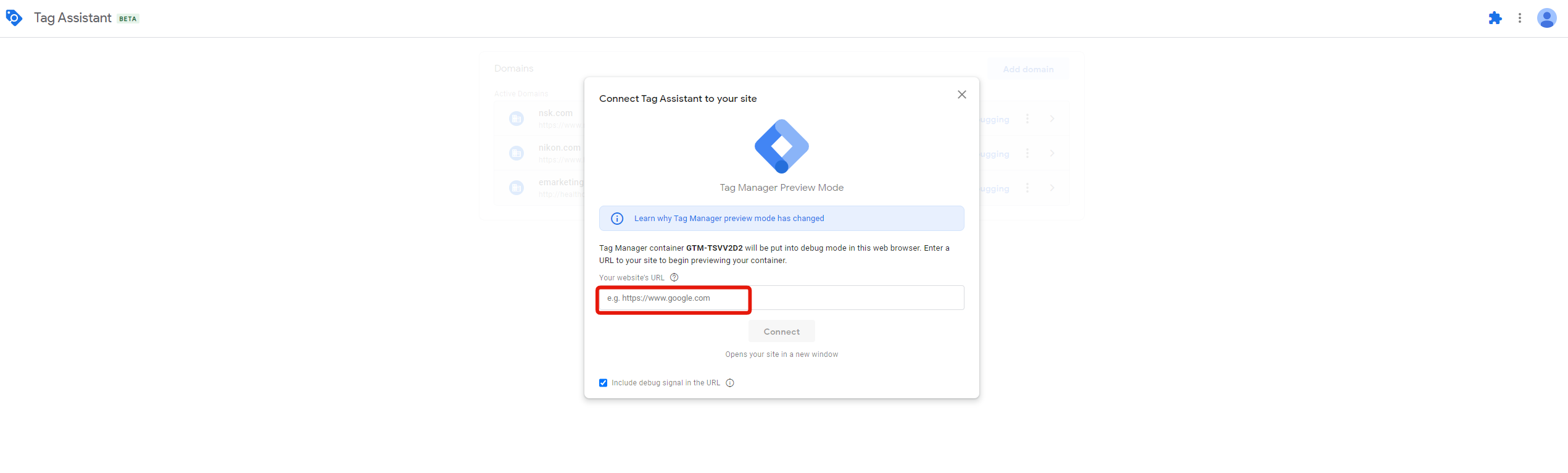Click info icon beside debug signal option
Screen dimensions: 1568x473
[x=730, y=383]
